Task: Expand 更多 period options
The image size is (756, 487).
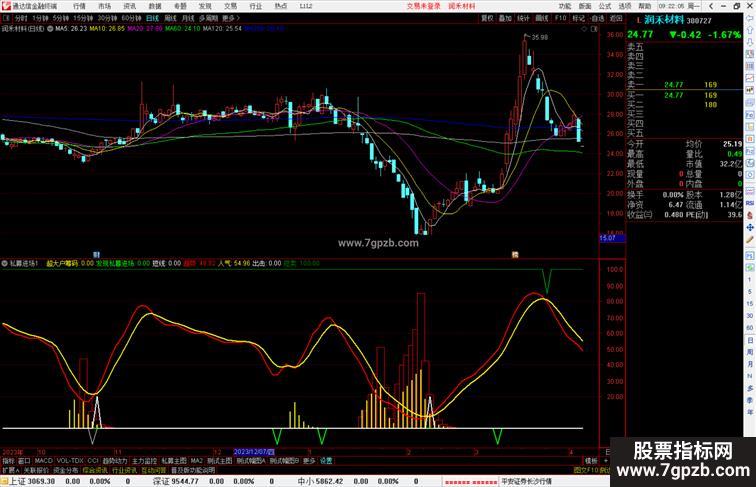Action: [230, 18]
